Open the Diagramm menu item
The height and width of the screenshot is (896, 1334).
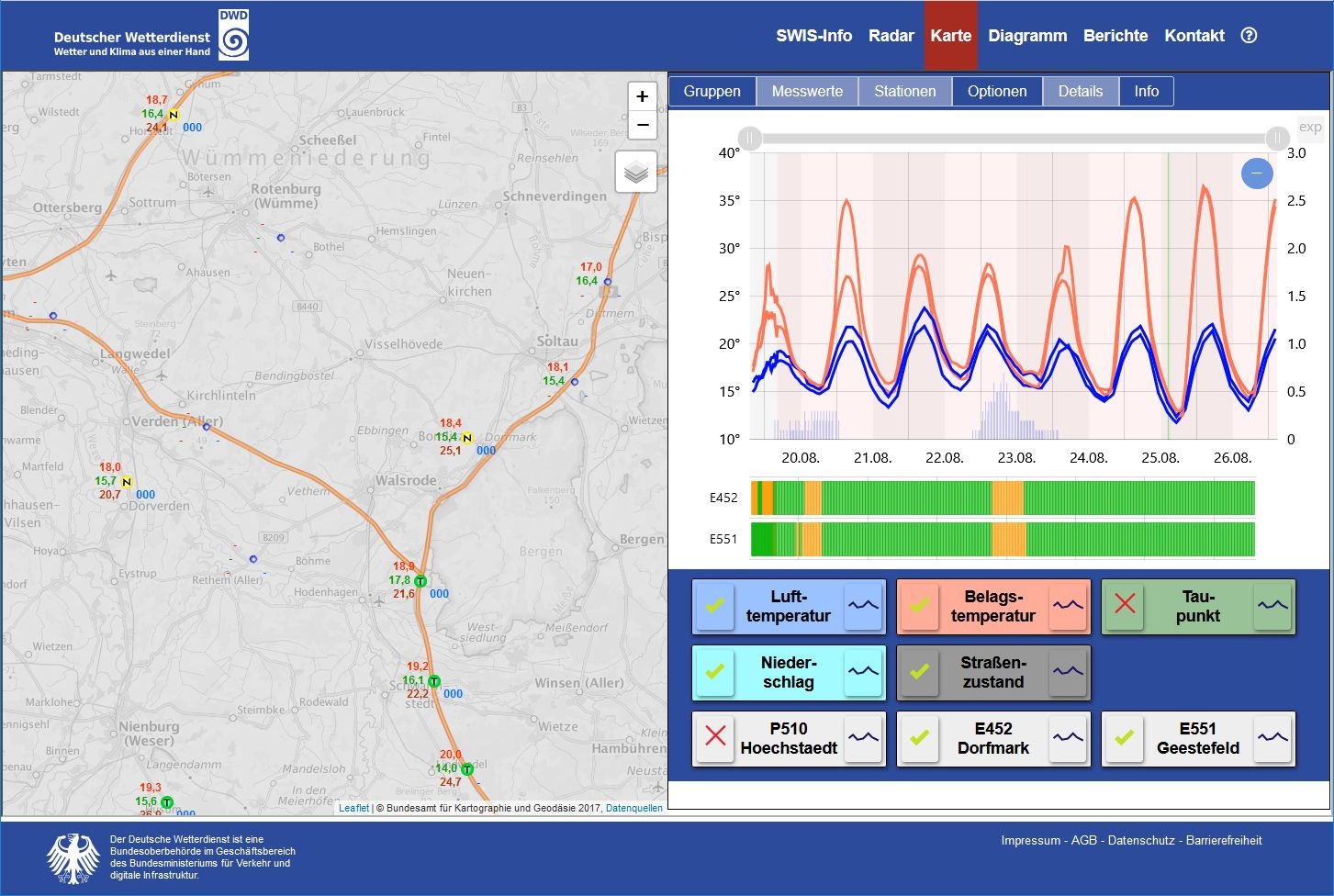click(x=1027, y=36)
